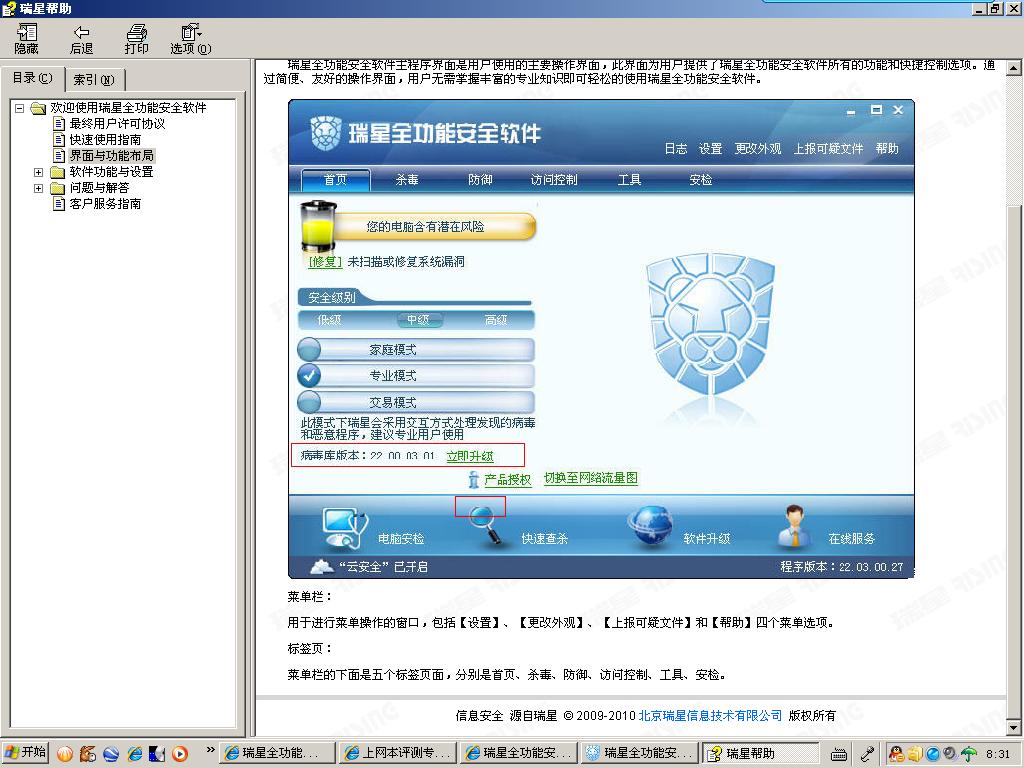The image size is (1024, 768).
Task: Select the 界面与功能布局 topic
Action: click(x=112, y=155)
